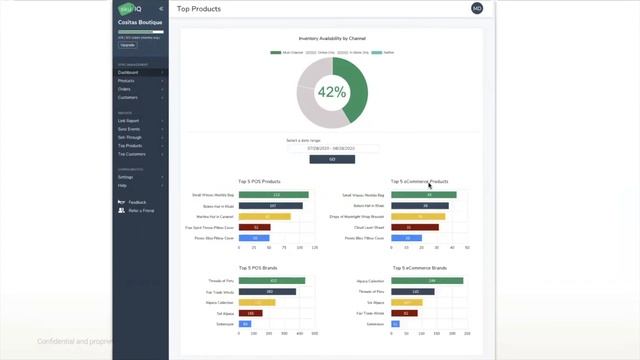Click red bar in Top 5 eCommerce Brands

(404, 313)
